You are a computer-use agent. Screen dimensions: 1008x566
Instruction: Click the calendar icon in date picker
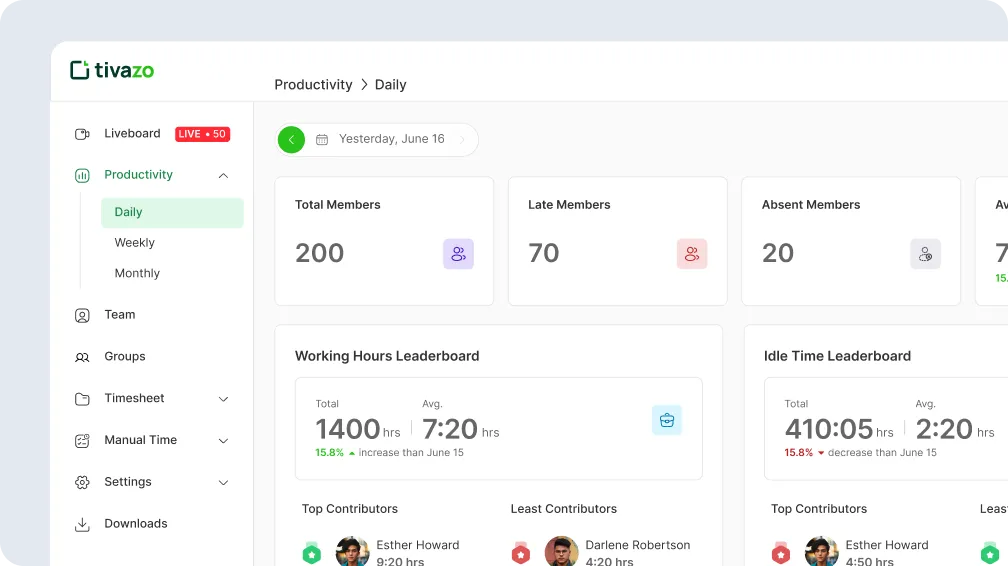coord(322,140)
